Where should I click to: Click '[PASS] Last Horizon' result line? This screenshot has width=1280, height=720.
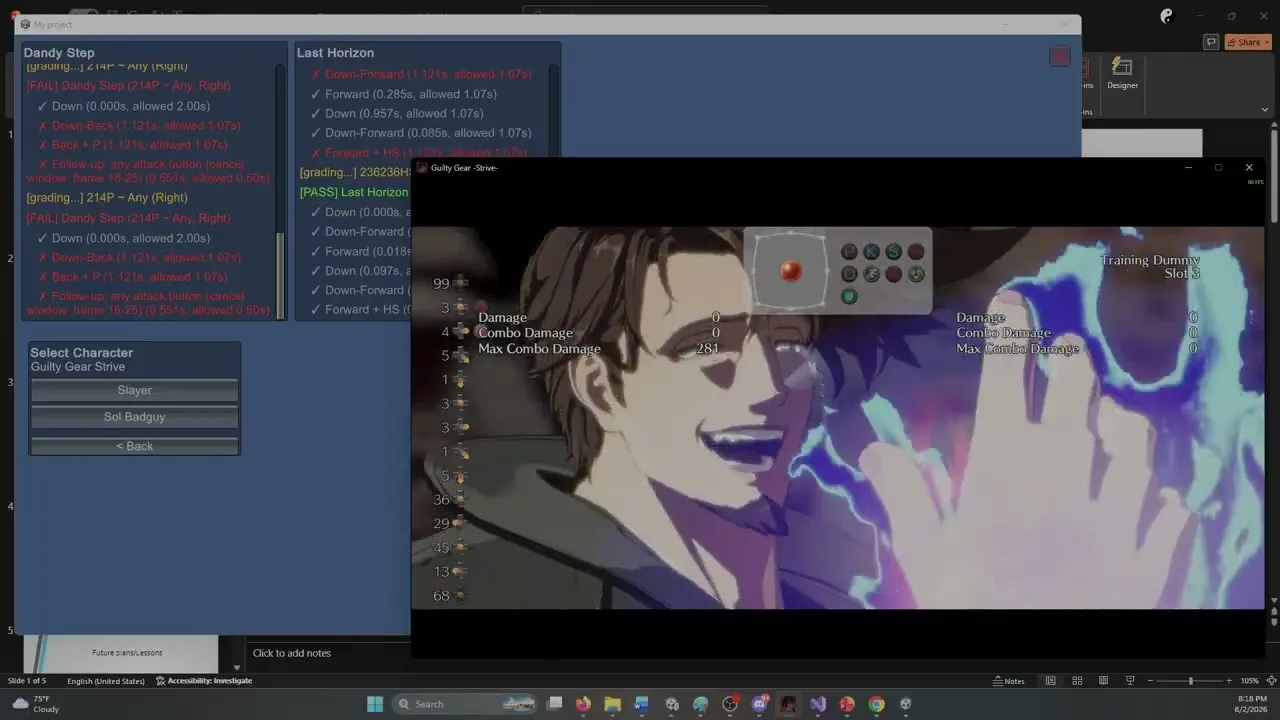pyautogui.click(x=354, y=192)
